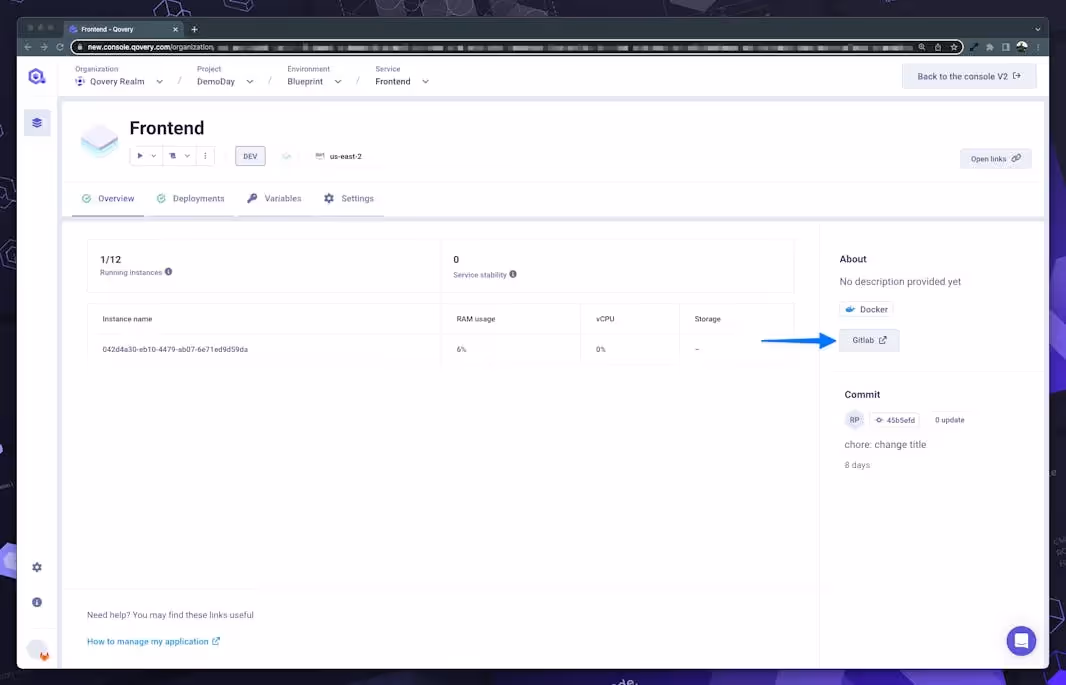Reload the page with the refresh icon
This screenshot has height=685, width=1066.
pos(60,47)
